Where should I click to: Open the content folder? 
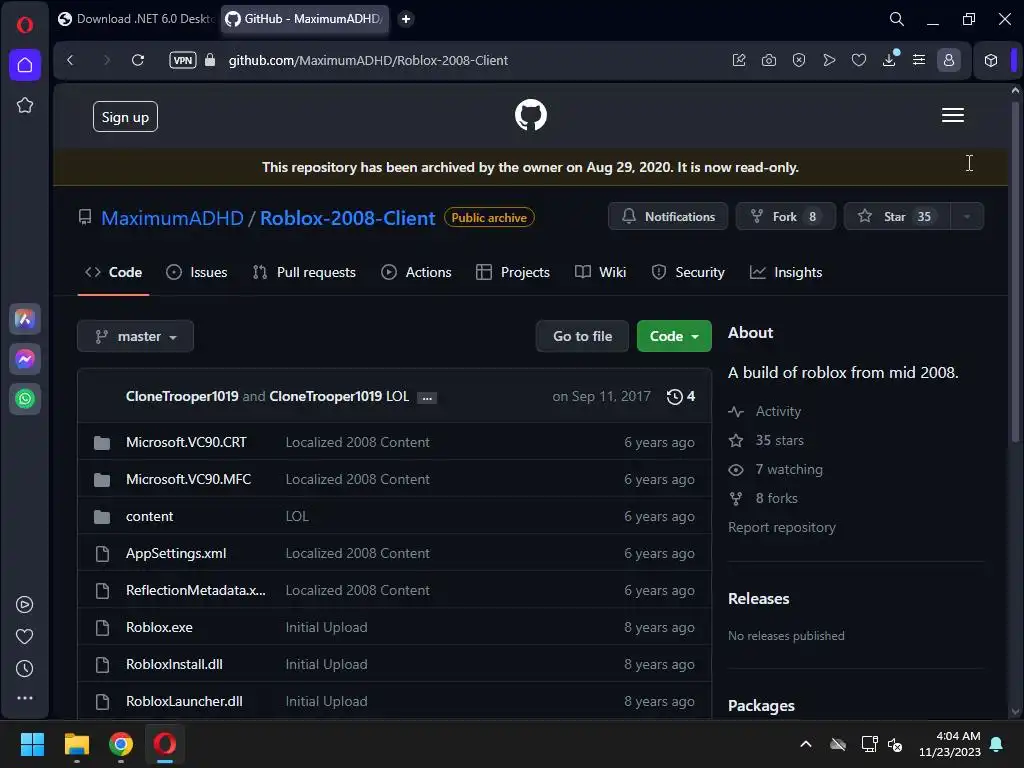pyautogui.click(x=150, y=517)
